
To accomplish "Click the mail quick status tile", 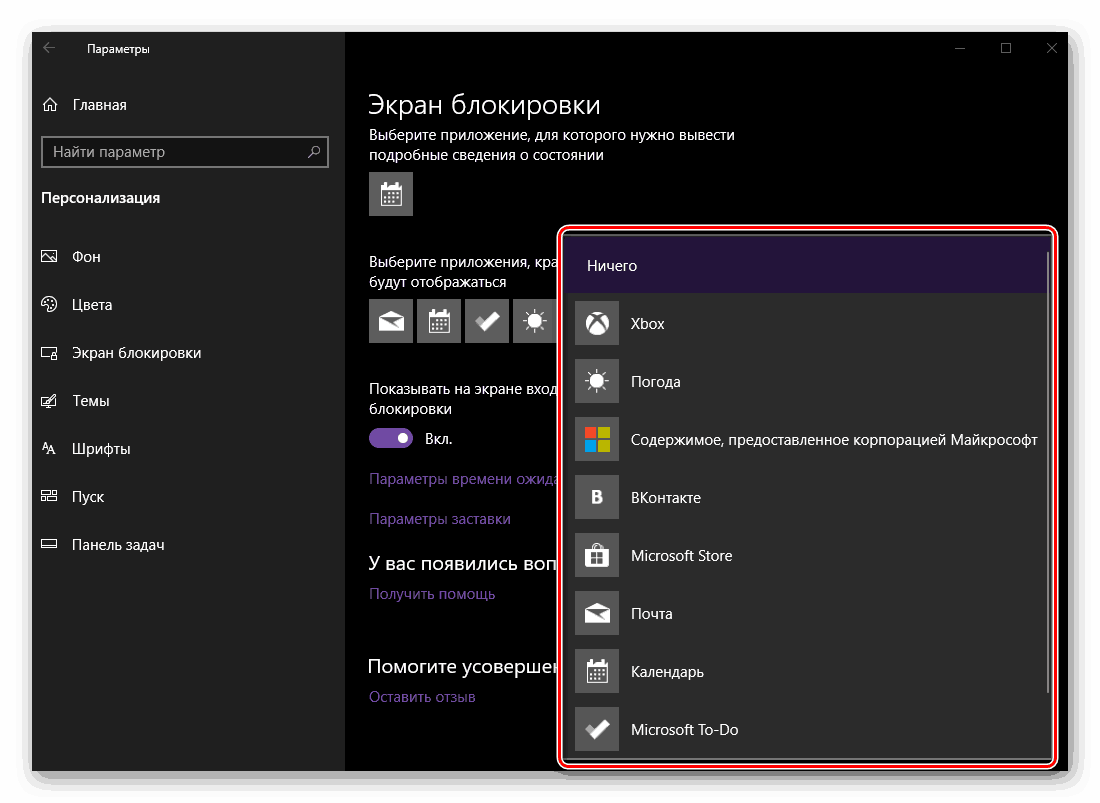I will tap(391, 321).
